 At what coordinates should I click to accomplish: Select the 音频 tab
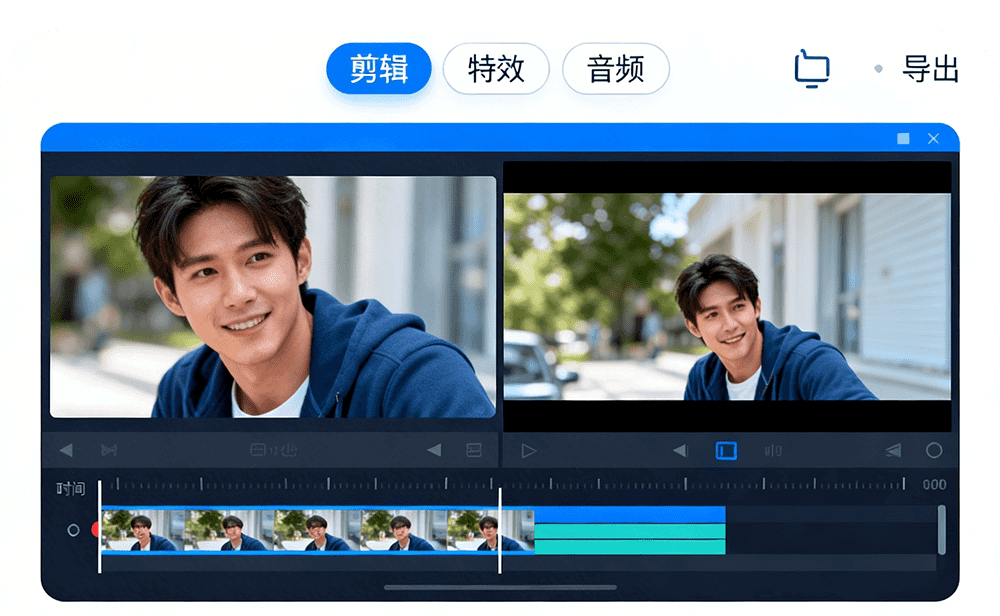click(615, 69)
